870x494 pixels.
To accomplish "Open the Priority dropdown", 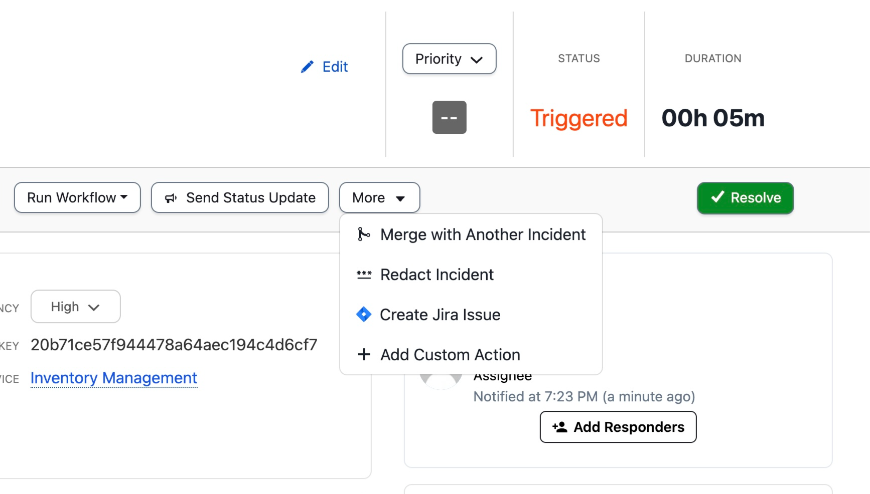I will pyautogui.click(x=449, y=59).
